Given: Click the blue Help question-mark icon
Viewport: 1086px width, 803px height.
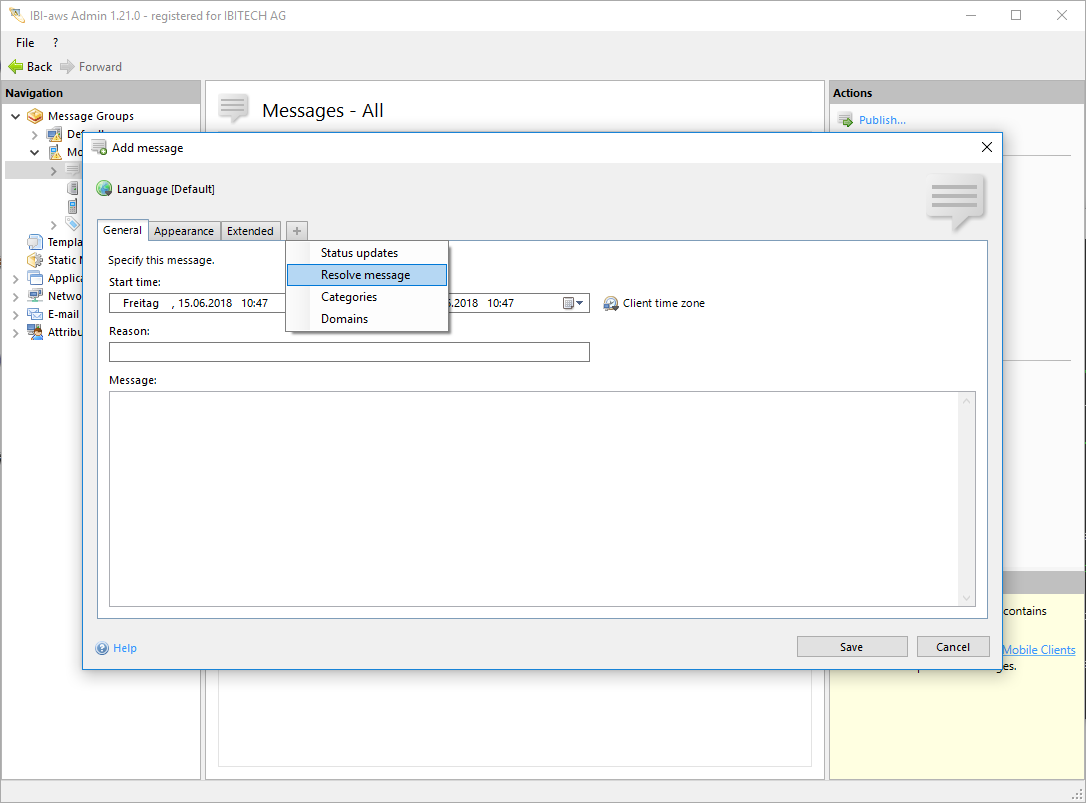Looking at the screenshot, I should [102, 648].
